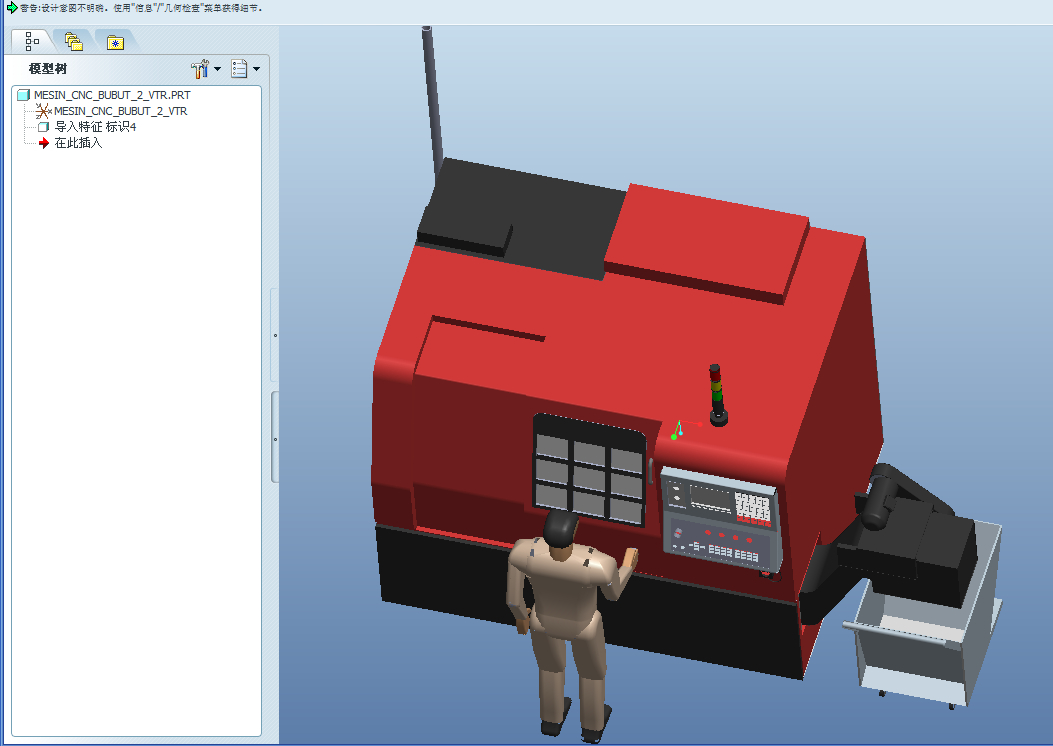The image size is (1053, 746).
Task: Click the lower sash handle of the navigator panel
Action: point(275,439)
